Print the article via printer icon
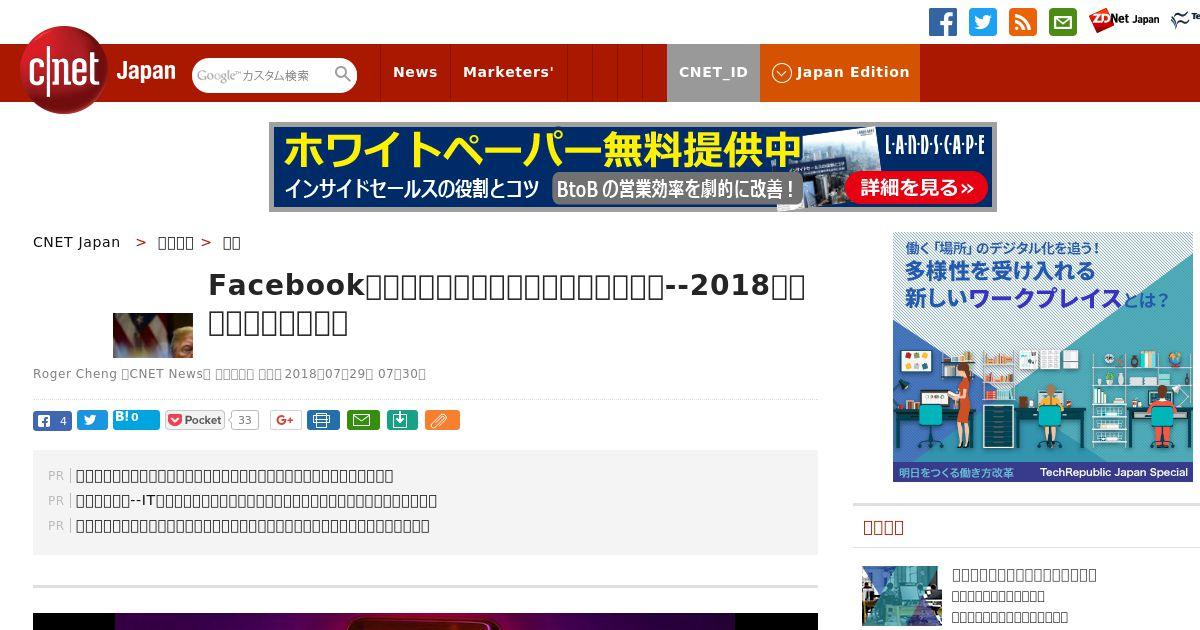This screenshot has width=1200, height=630. point(322,420)
